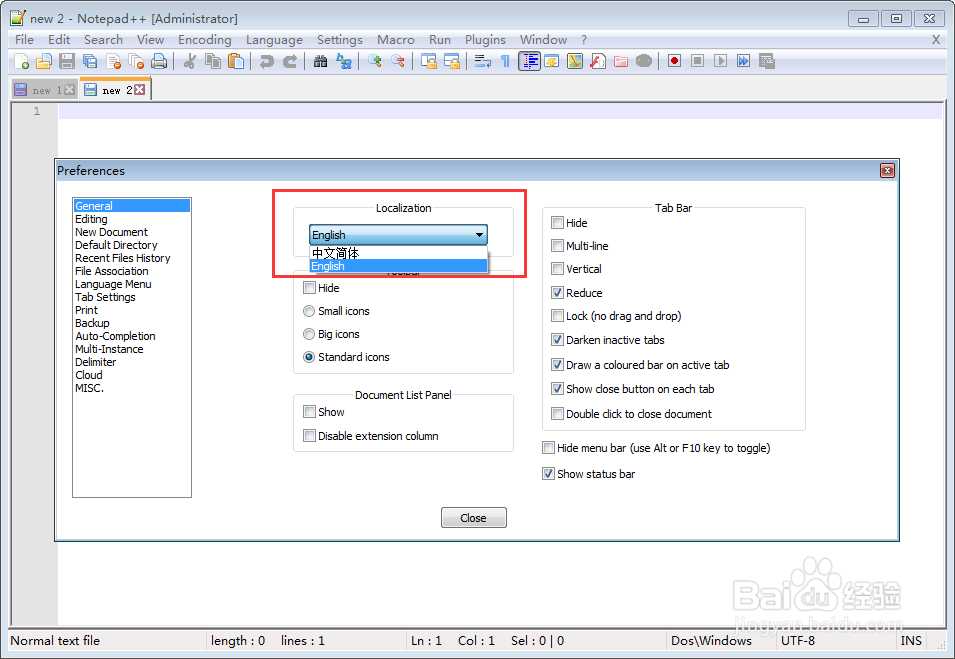Toggle the indent guide toolbar icon
955x659 pixels.
pos(529,61)
